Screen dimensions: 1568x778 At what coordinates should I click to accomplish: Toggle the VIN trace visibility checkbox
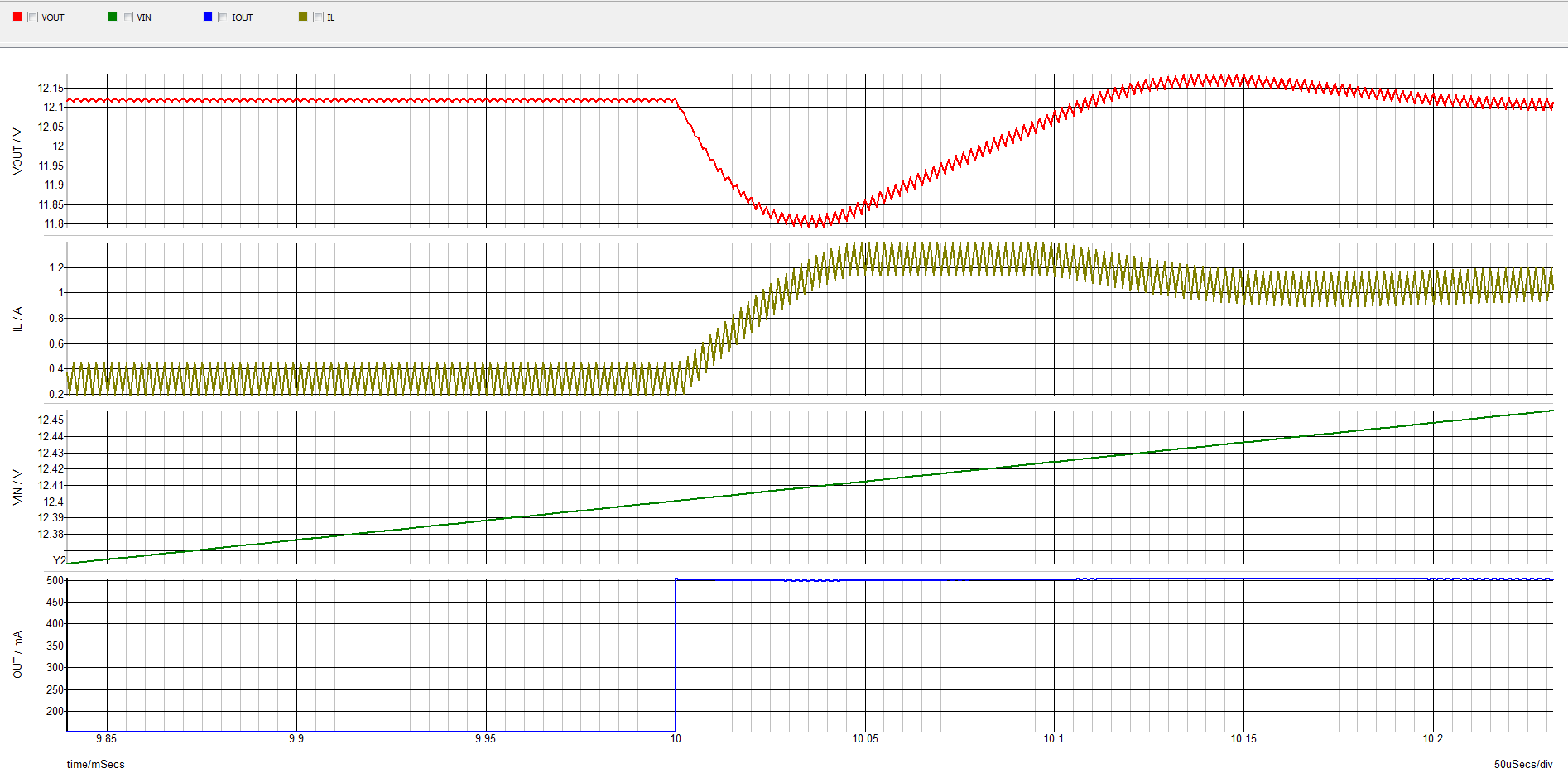[128, 16]
